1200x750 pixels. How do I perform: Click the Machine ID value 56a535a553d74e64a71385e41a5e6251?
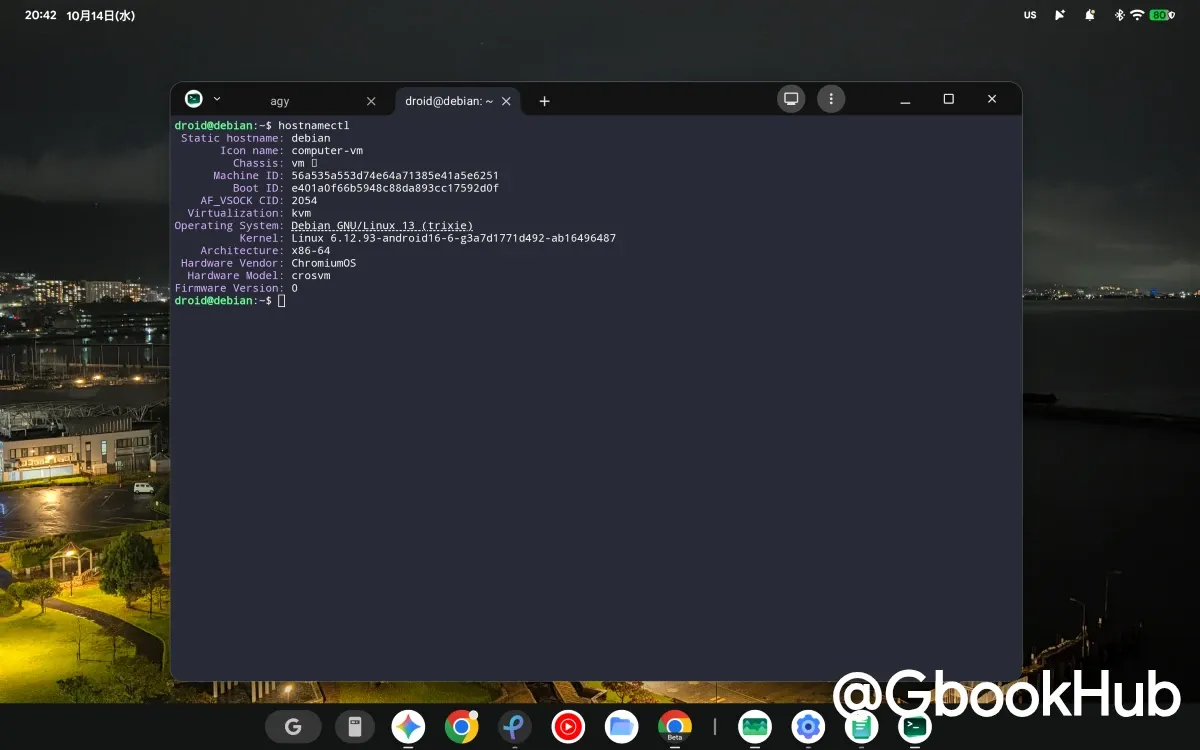click(x=395, y=175)
